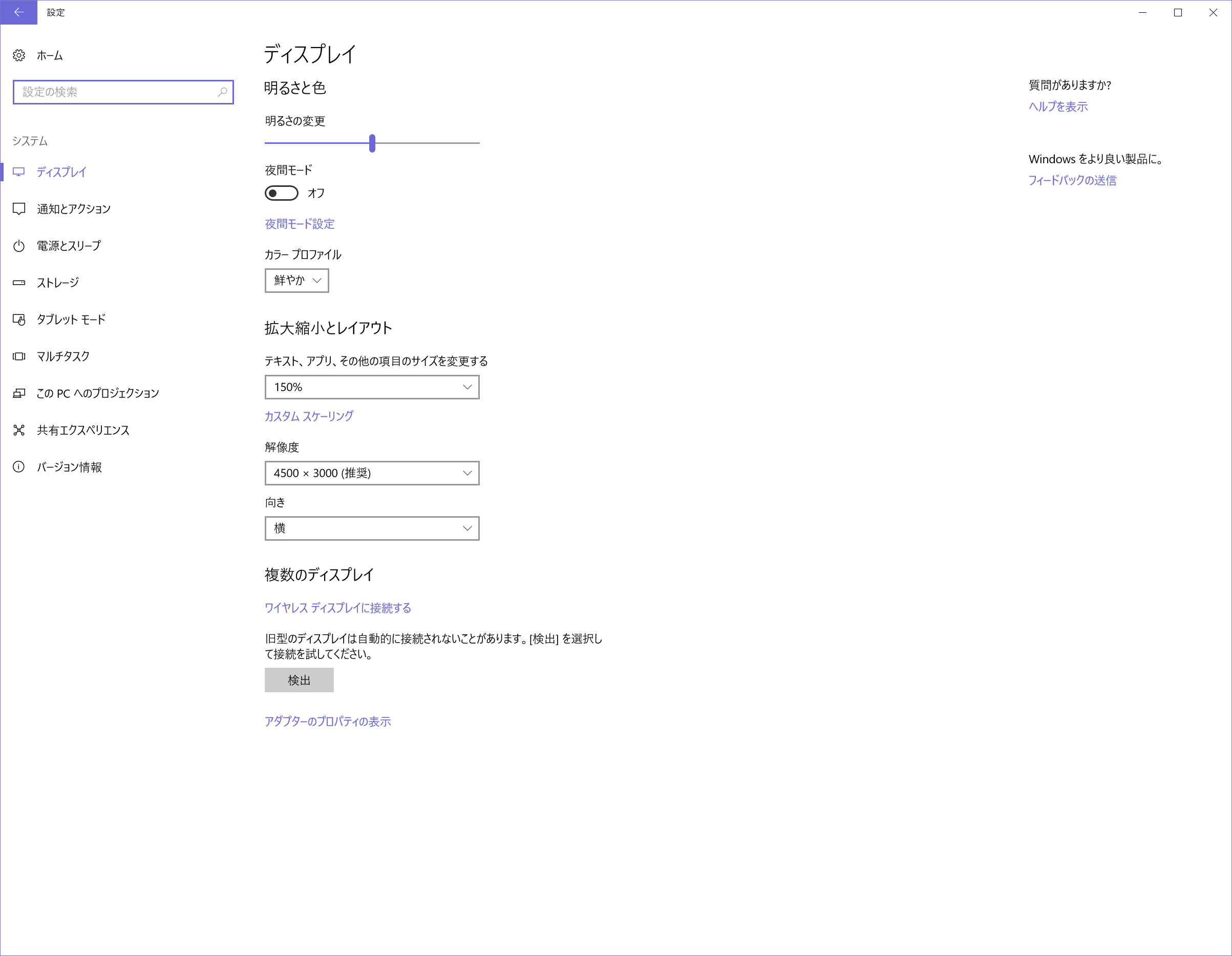Minimize the 設定 window
This screenshot has width=1232, height=956.
click(x=1143, y=12)
